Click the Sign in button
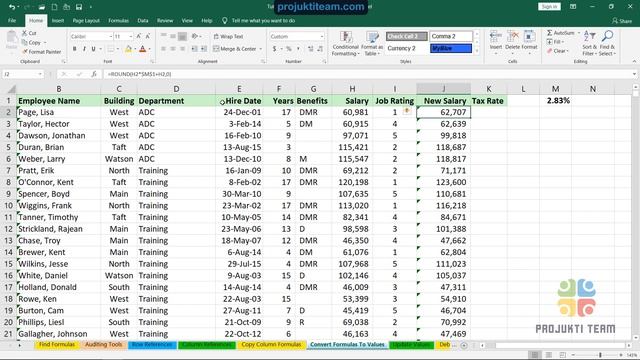640x360 pixels. pos(549,7)
